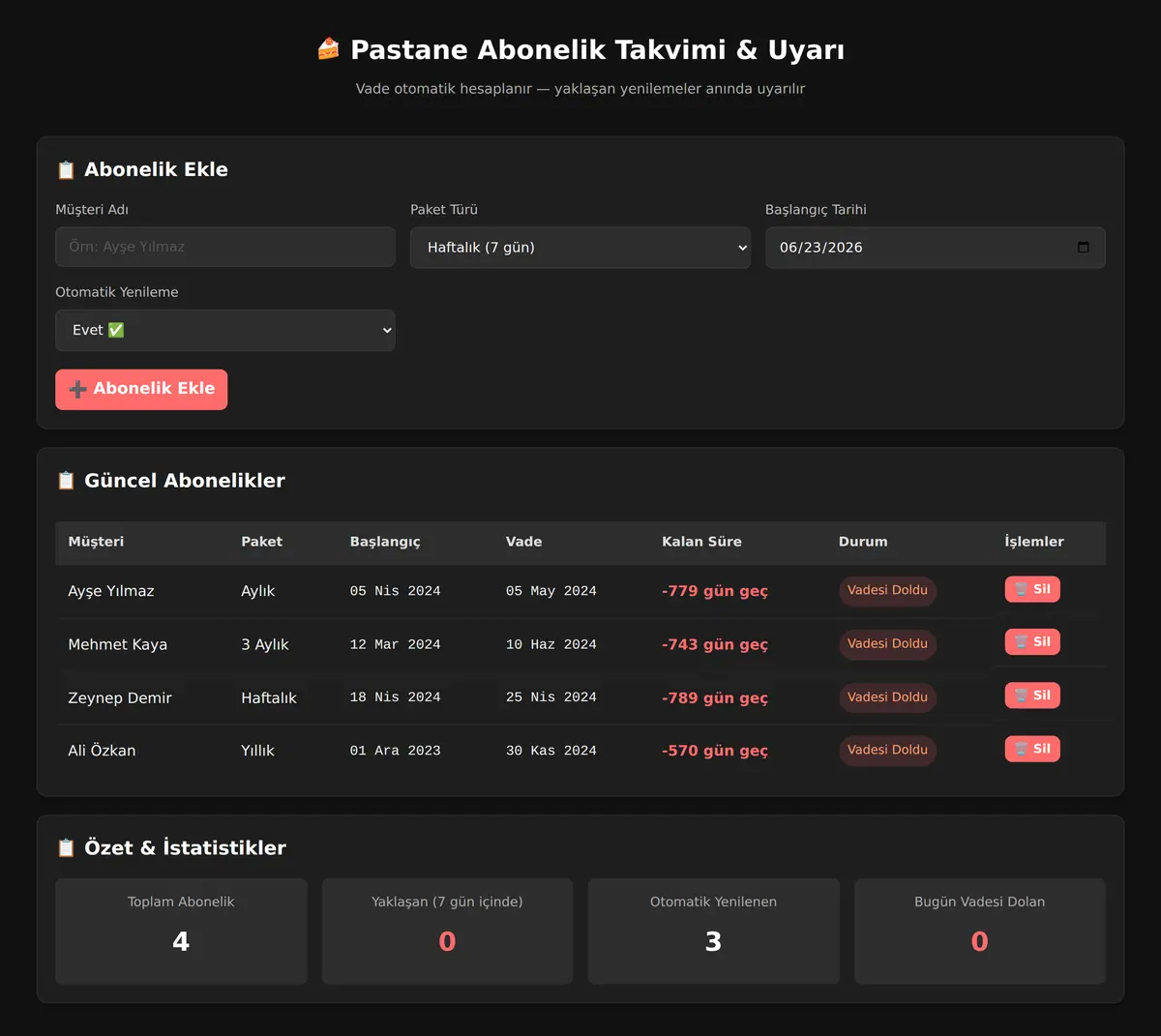This screenshot has height=1036, width=1161.
Task: Open the calendar picker icon in Başlangıç Tarihi
Action: click(x=1083, y=248)
